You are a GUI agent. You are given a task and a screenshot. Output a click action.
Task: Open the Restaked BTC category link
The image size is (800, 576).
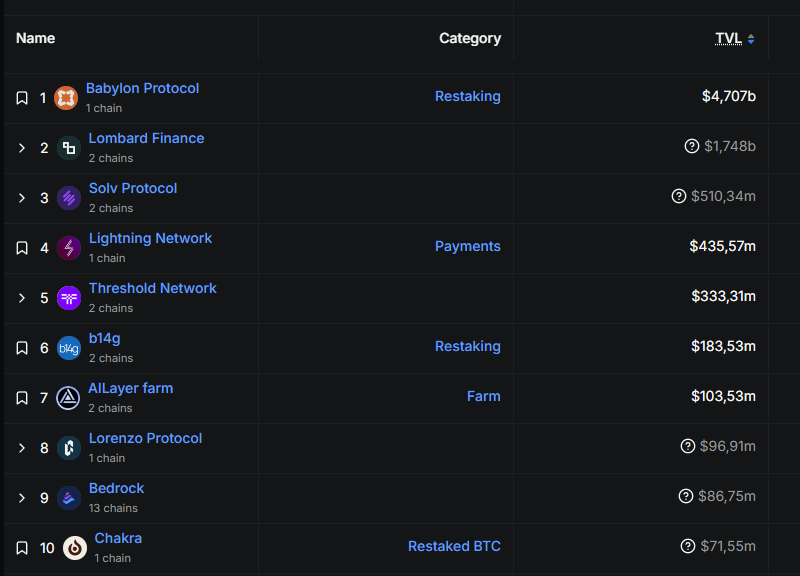point(454,546)
